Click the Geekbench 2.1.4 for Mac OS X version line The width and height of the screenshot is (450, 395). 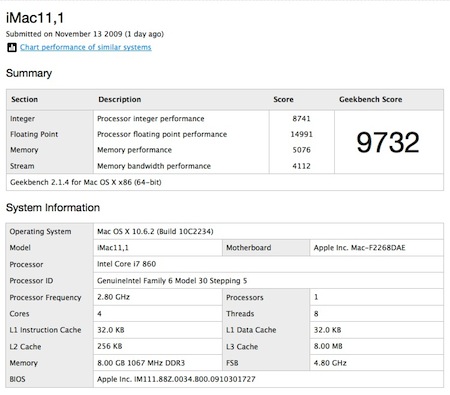pos(86,182)
